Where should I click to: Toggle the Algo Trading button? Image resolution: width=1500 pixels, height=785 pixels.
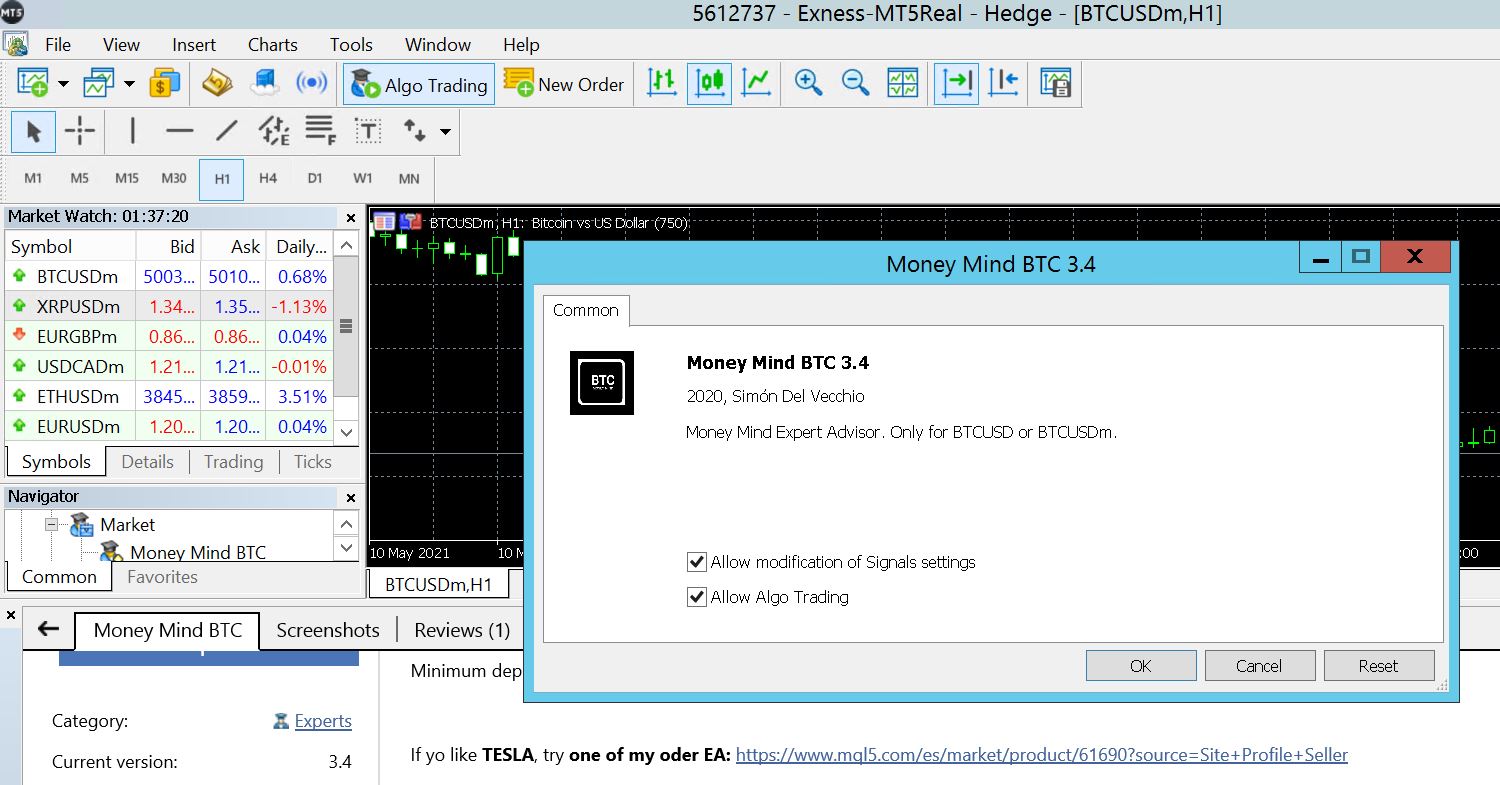pyautogui.click(x=419, y=85)
